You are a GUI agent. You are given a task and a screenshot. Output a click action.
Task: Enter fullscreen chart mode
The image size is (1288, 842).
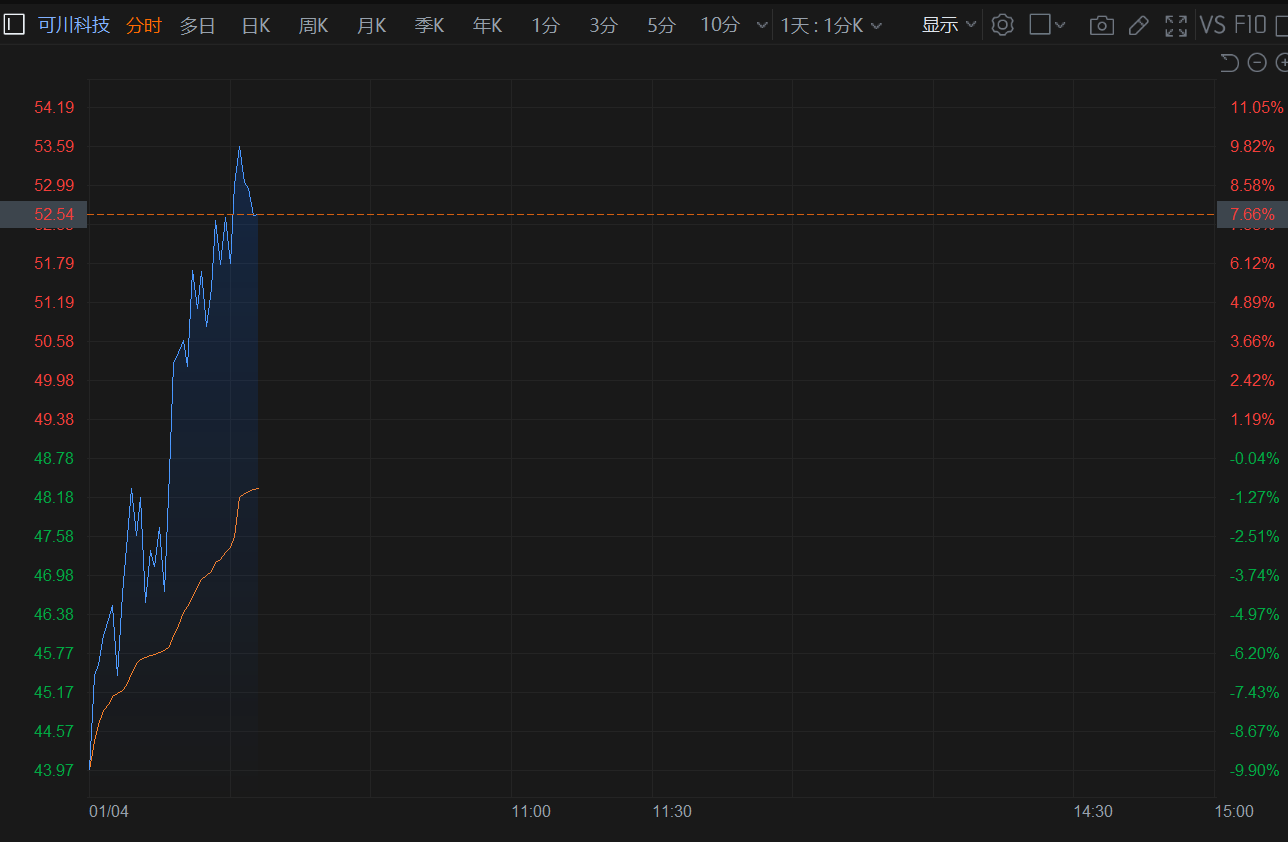[1176, 26]
